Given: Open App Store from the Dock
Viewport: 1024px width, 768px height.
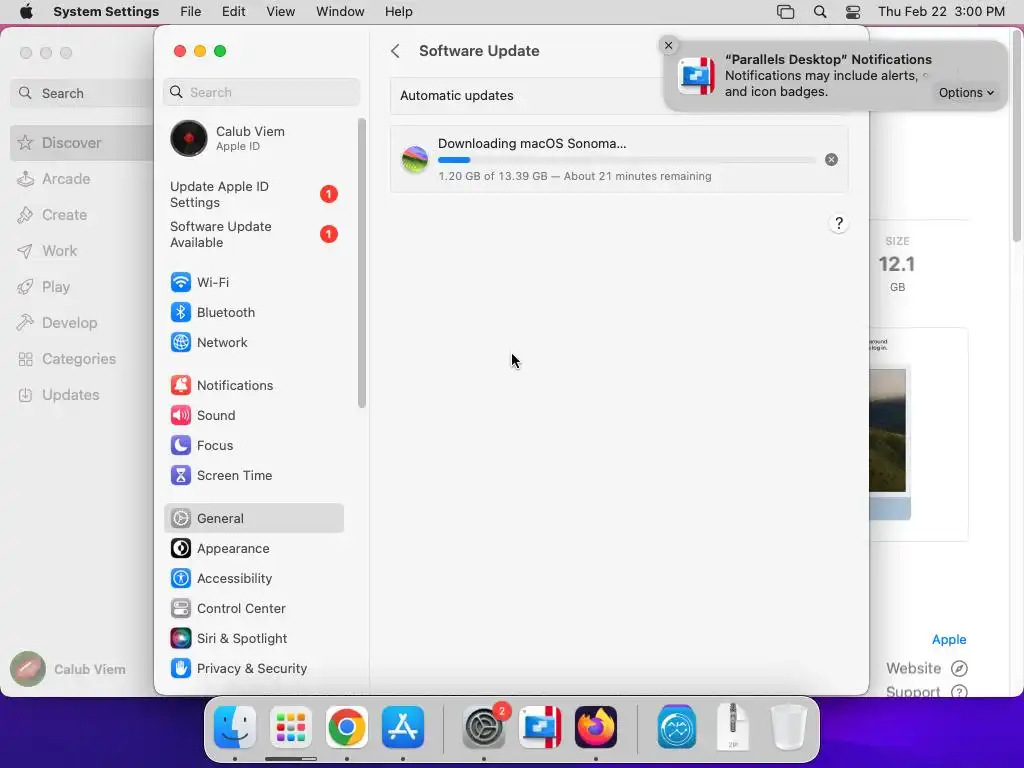Looking at the screenshot, I should (x=403, y=728).
